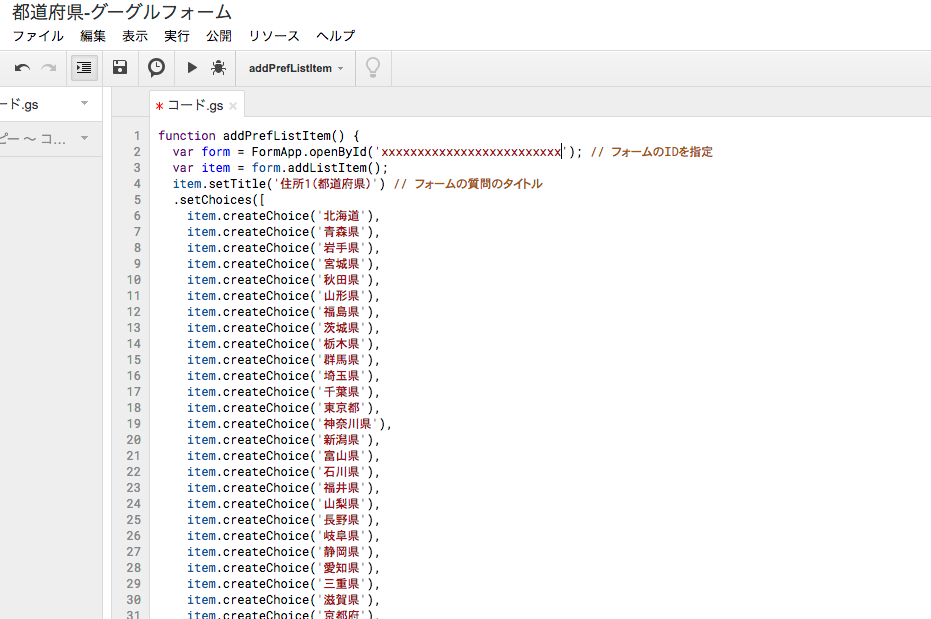931x619 pixels.
Task: Open the 表示 menu
Action: coord(134,36)
